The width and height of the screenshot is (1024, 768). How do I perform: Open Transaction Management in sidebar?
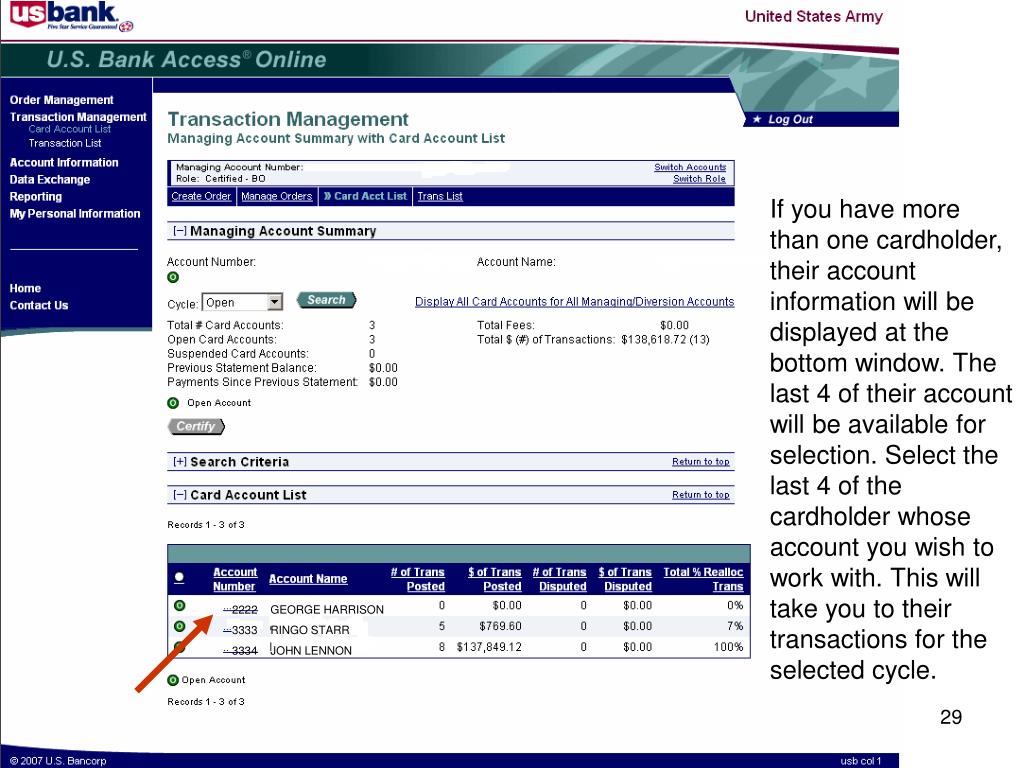[x=78, y=117]
